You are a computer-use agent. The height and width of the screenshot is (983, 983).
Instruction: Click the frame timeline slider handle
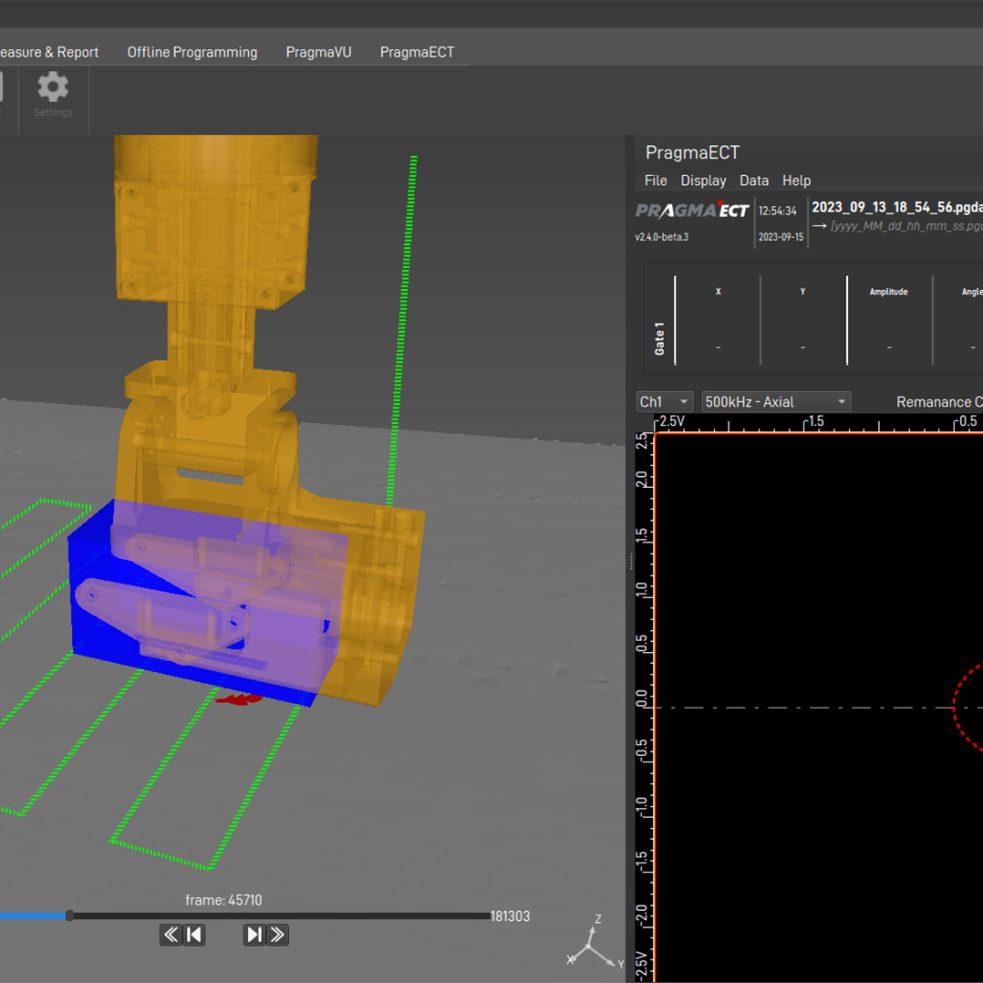click(x=69, y=915)
